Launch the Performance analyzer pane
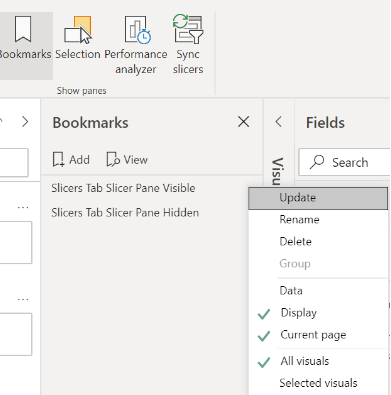Screen dimensions: 391x395 point(136,46)
